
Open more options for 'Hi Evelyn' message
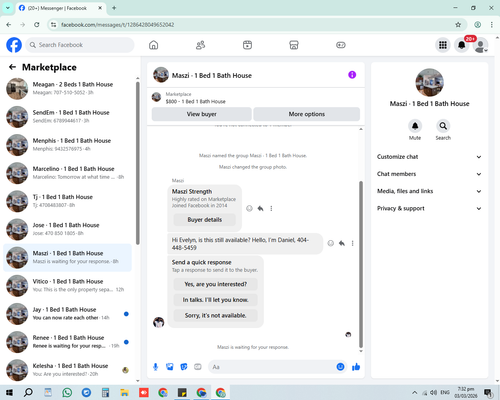352,243
